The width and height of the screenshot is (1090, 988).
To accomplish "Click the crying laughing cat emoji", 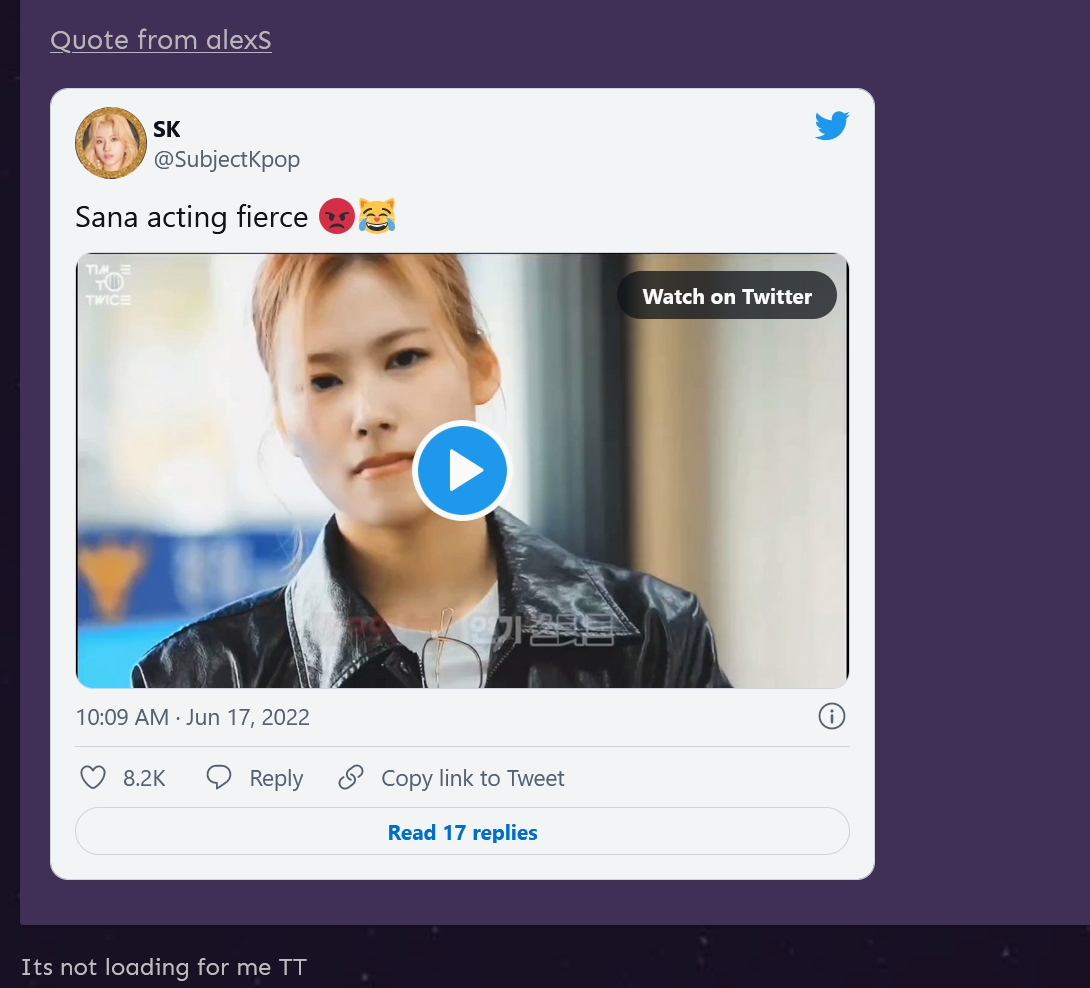I will (376, 216).
